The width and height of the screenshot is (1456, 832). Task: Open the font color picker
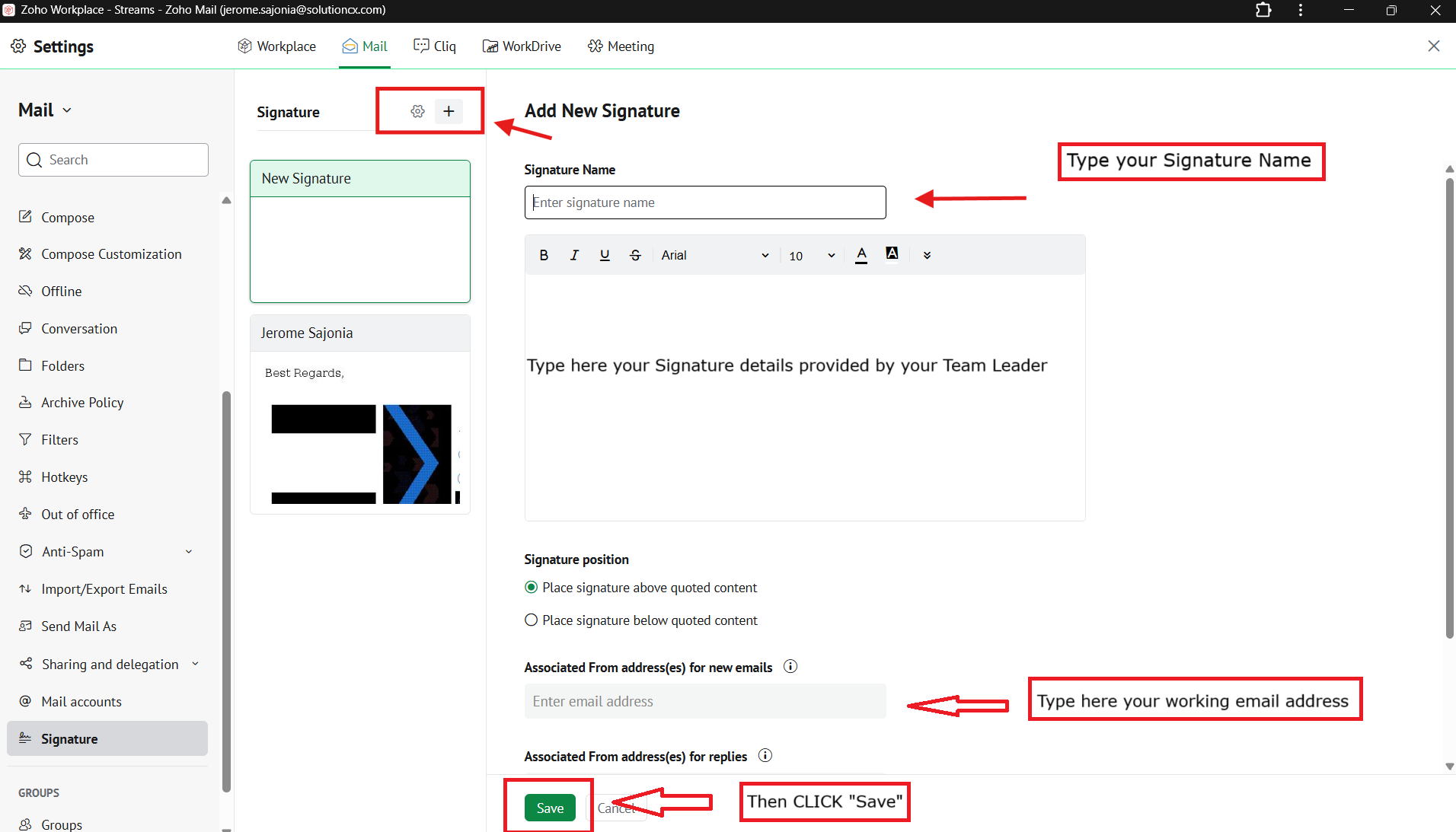tap(861, 255)
